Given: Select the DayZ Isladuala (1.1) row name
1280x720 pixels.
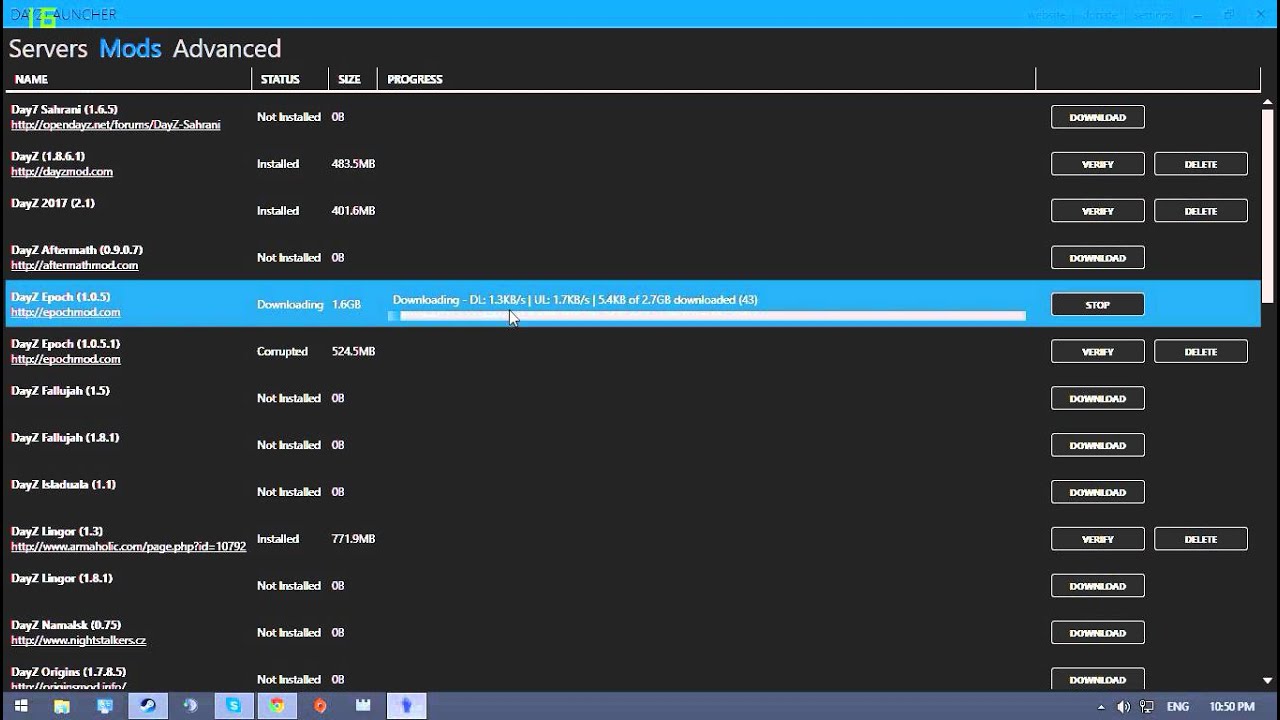Looking at the screenshot, I should pyautogui.click(x=63, y=484).
